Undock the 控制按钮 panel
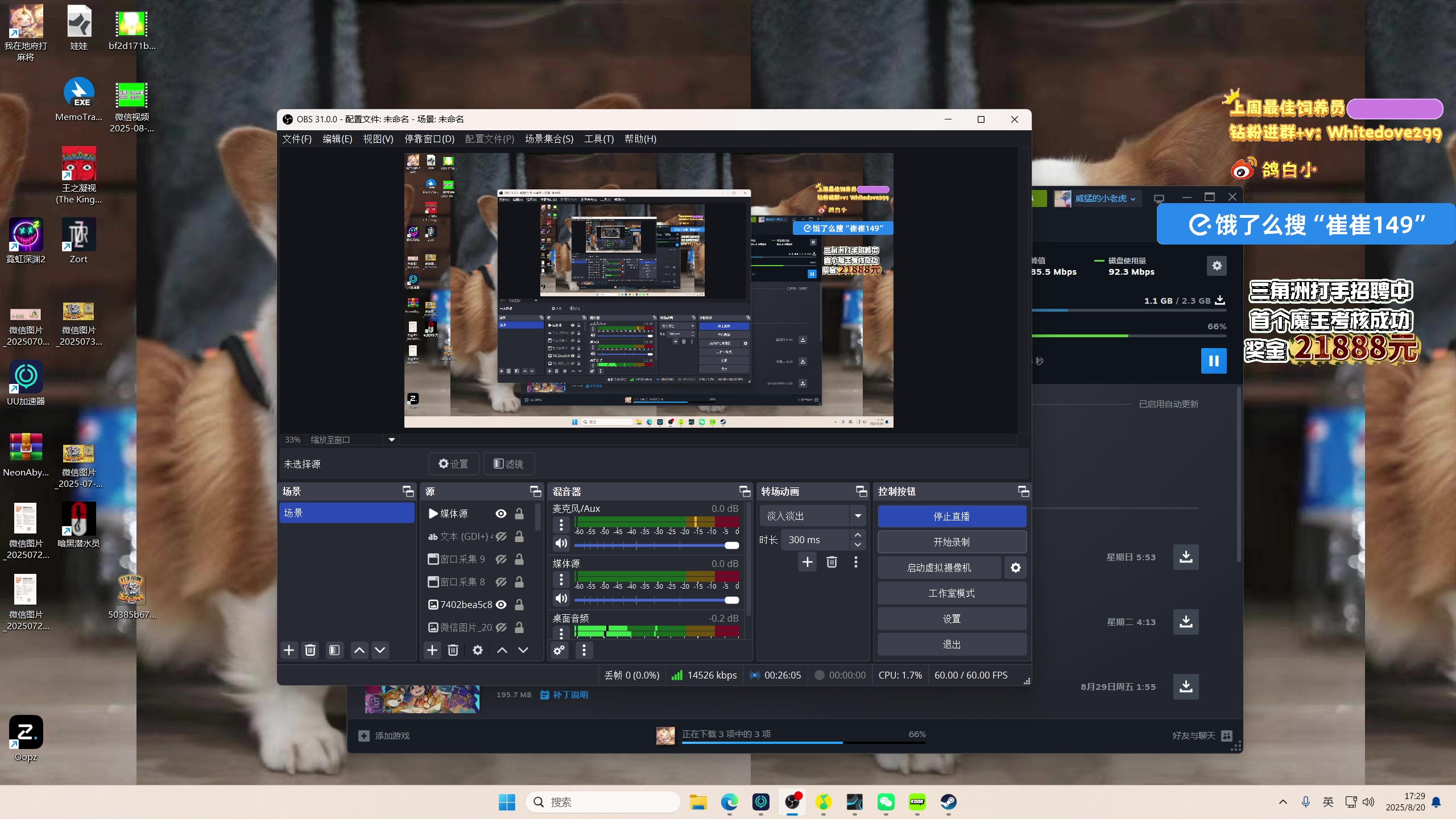The height and width of the screenshot is (819, 1456). click(x=1024, y=491)
